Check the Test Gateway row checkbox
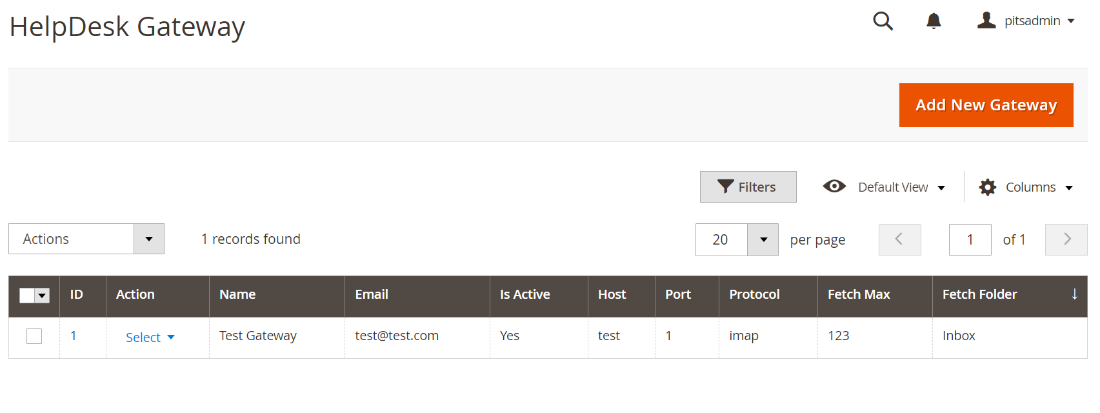1100x413 pixels. pos(34,336)
